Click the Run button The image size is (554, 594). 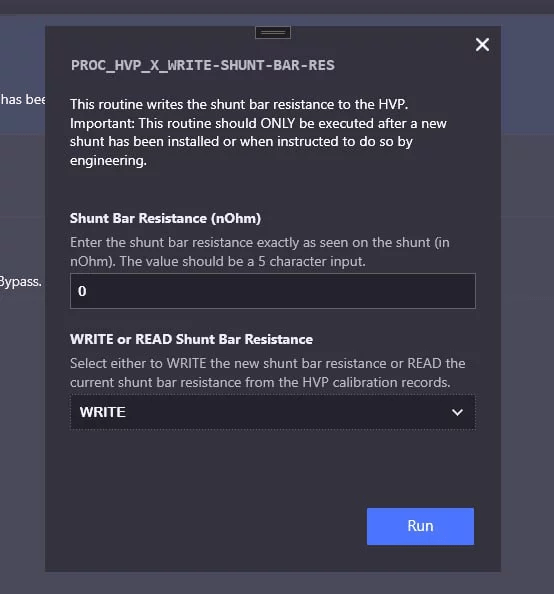pos(420,526)
